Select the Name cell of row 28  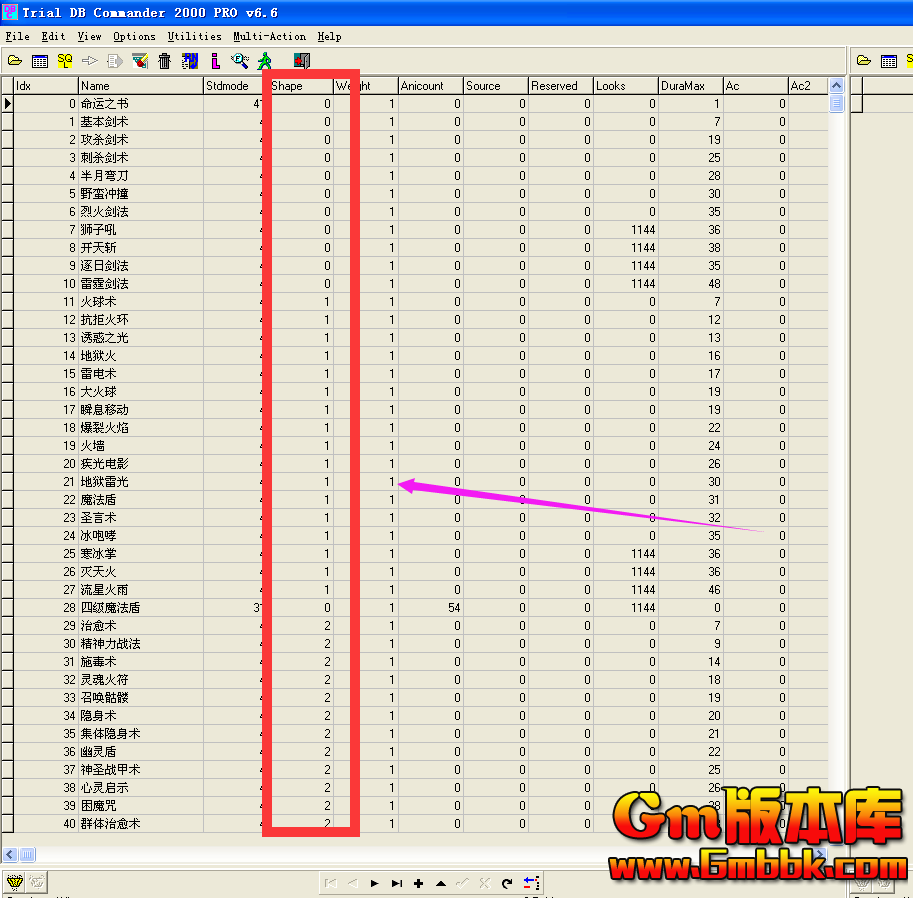[138, 608]
